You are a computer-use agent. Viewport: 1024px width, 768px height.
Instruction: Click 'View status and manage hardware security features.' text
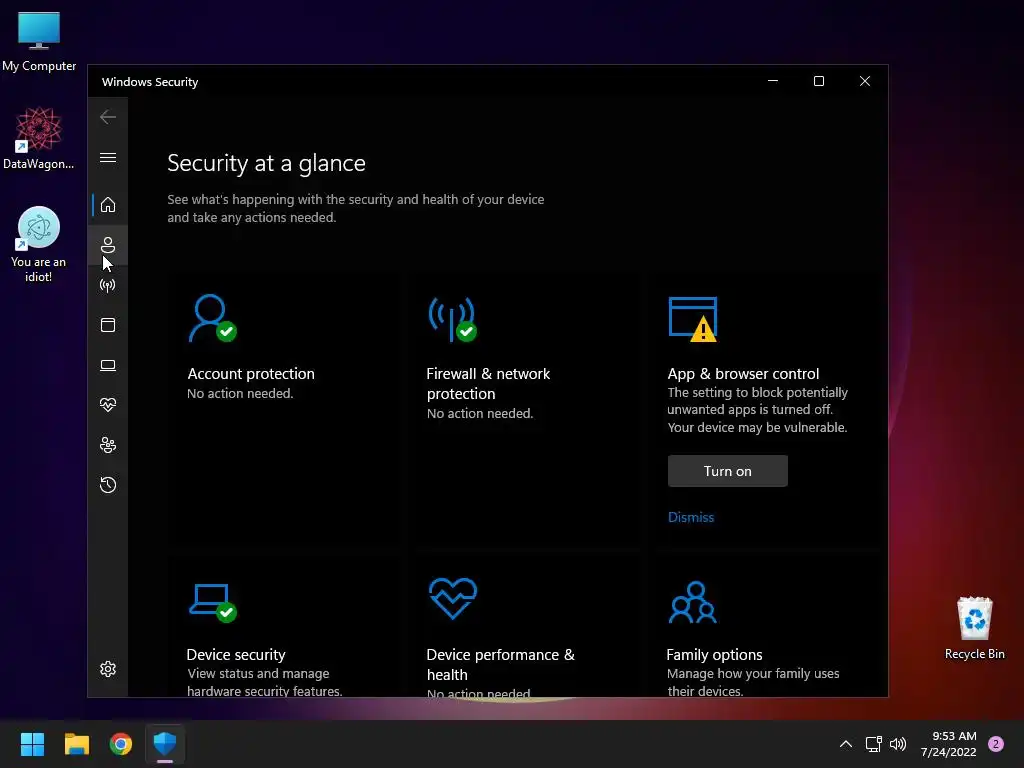[x=264, y=682]
